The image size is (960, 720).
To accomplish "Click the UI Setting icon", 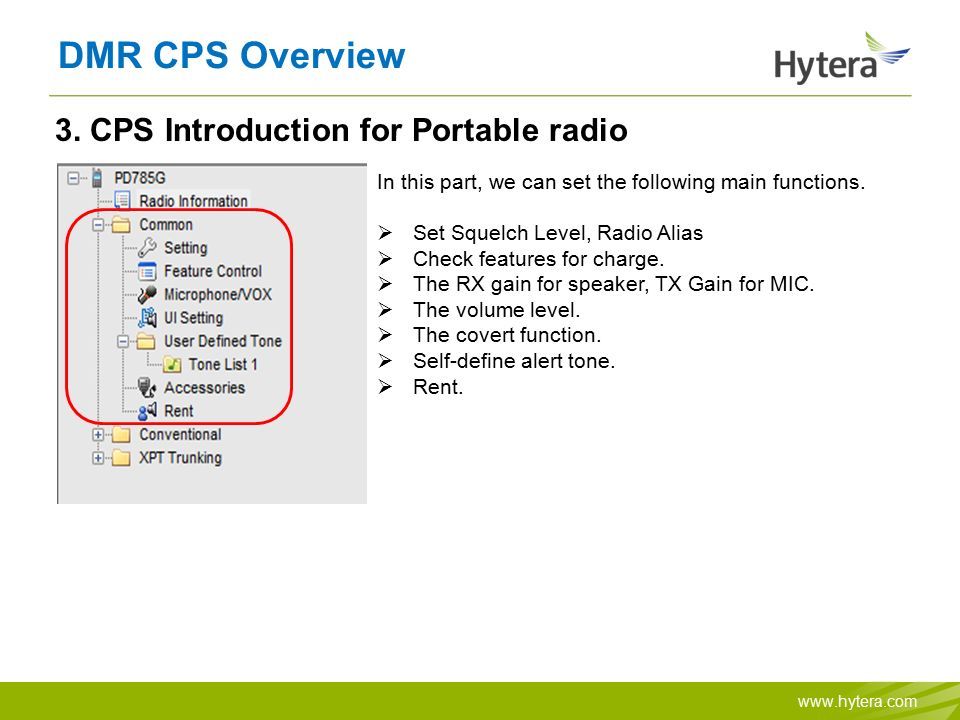I will (147, 318).
